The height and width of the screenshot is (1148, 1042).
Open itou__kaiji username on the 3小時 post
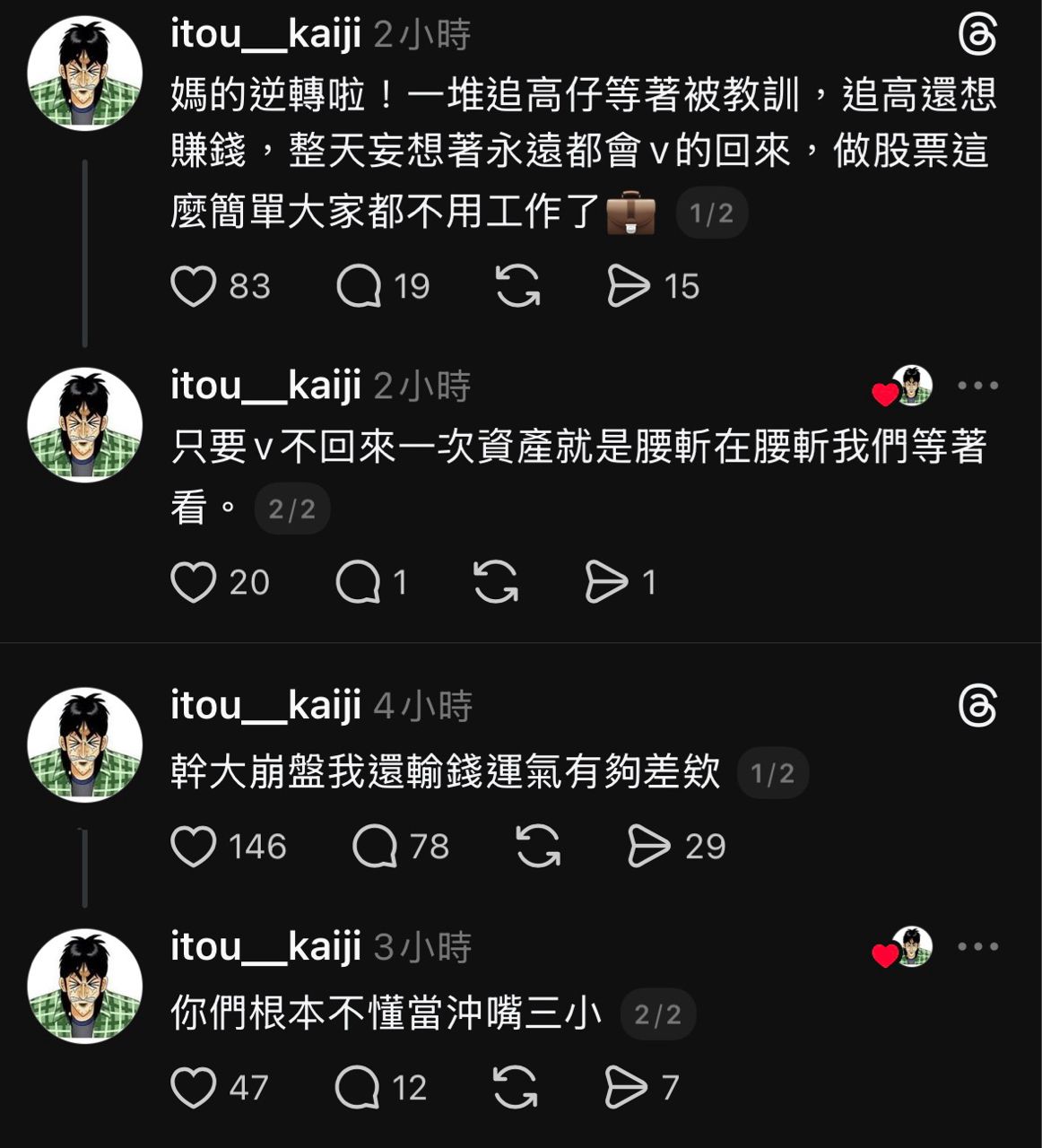(x=265, y=946)
